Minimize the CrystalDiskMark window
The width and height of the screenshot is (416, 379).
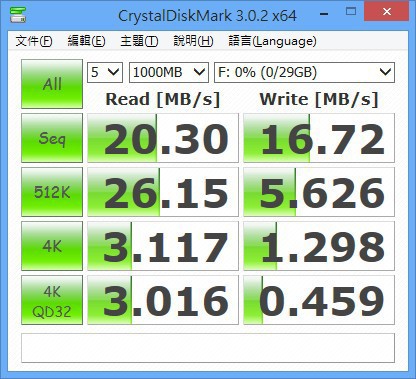324,14
